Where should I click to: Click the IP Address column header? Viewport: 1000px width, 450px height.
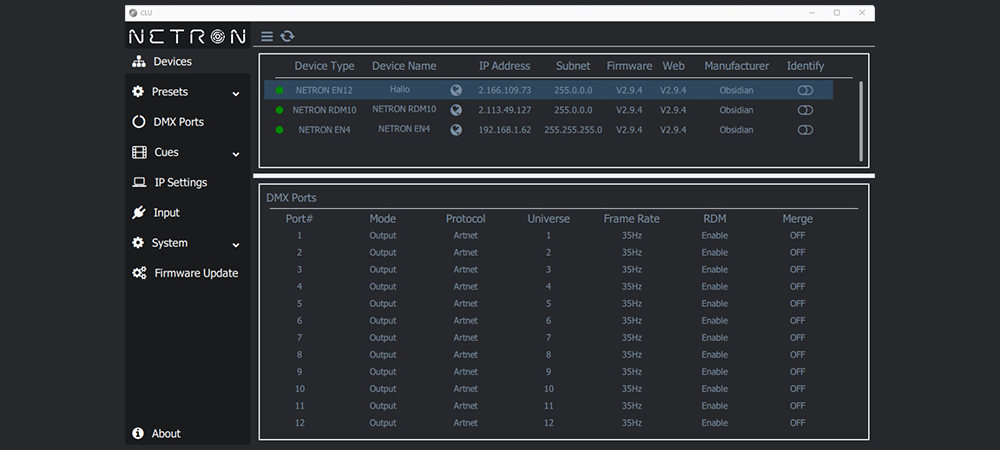(504, 66)
